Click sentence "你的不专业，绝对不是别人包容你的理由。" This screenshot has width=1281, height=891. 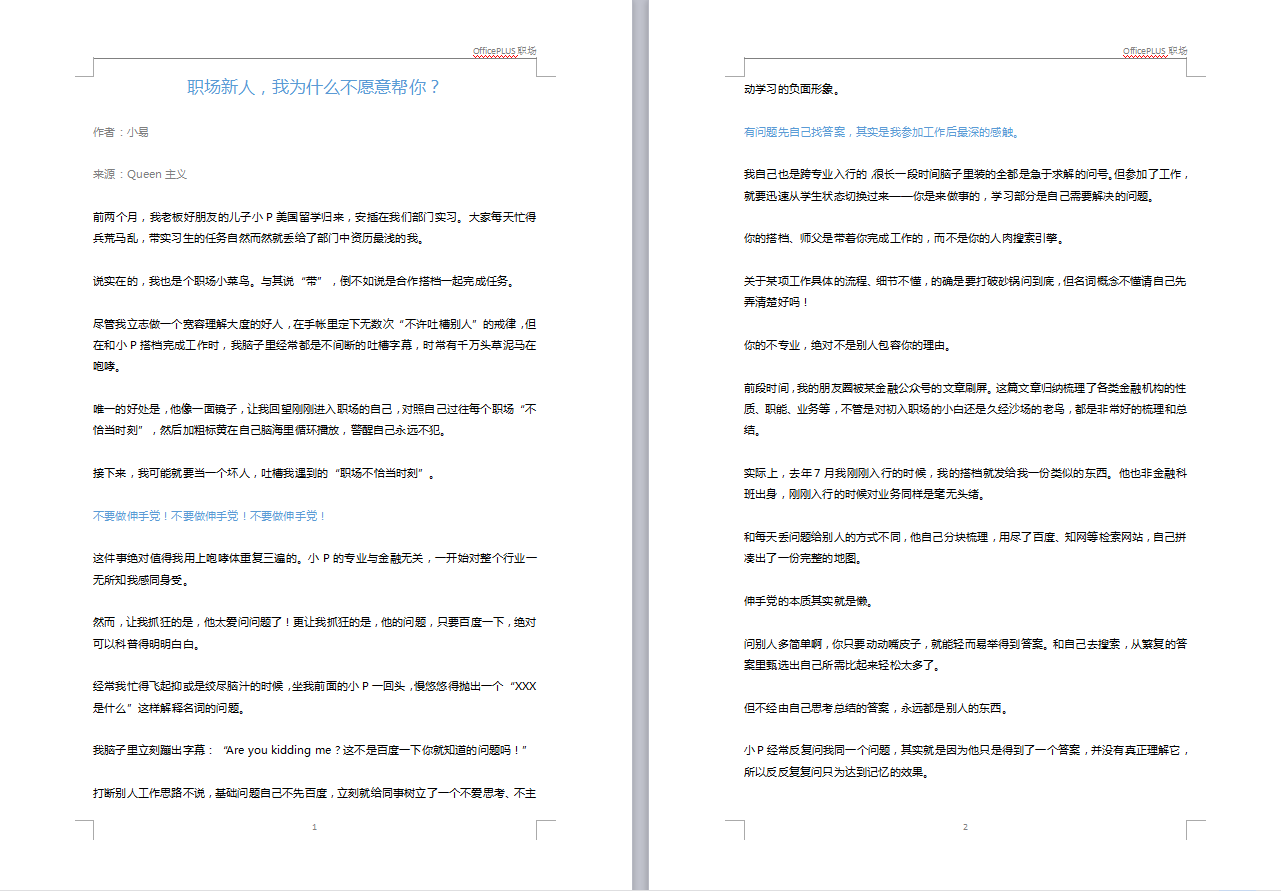848,345
